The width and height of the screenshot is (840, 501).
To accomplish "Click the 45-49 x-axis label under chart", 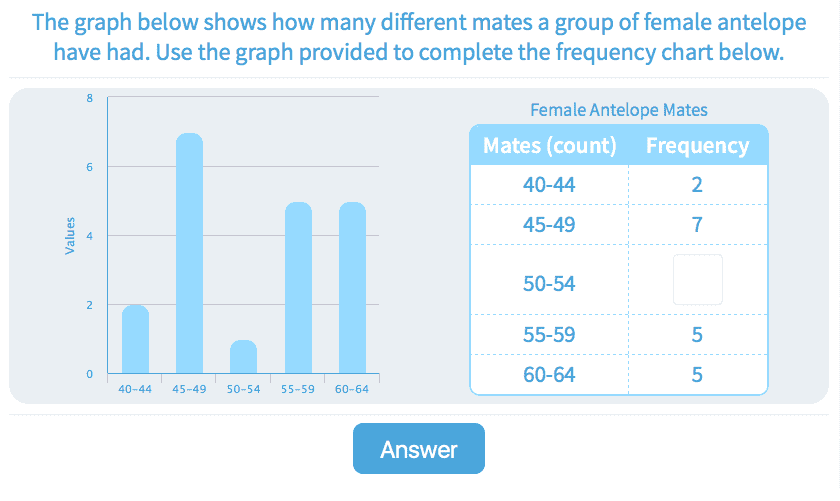I will tap(189, 389).
